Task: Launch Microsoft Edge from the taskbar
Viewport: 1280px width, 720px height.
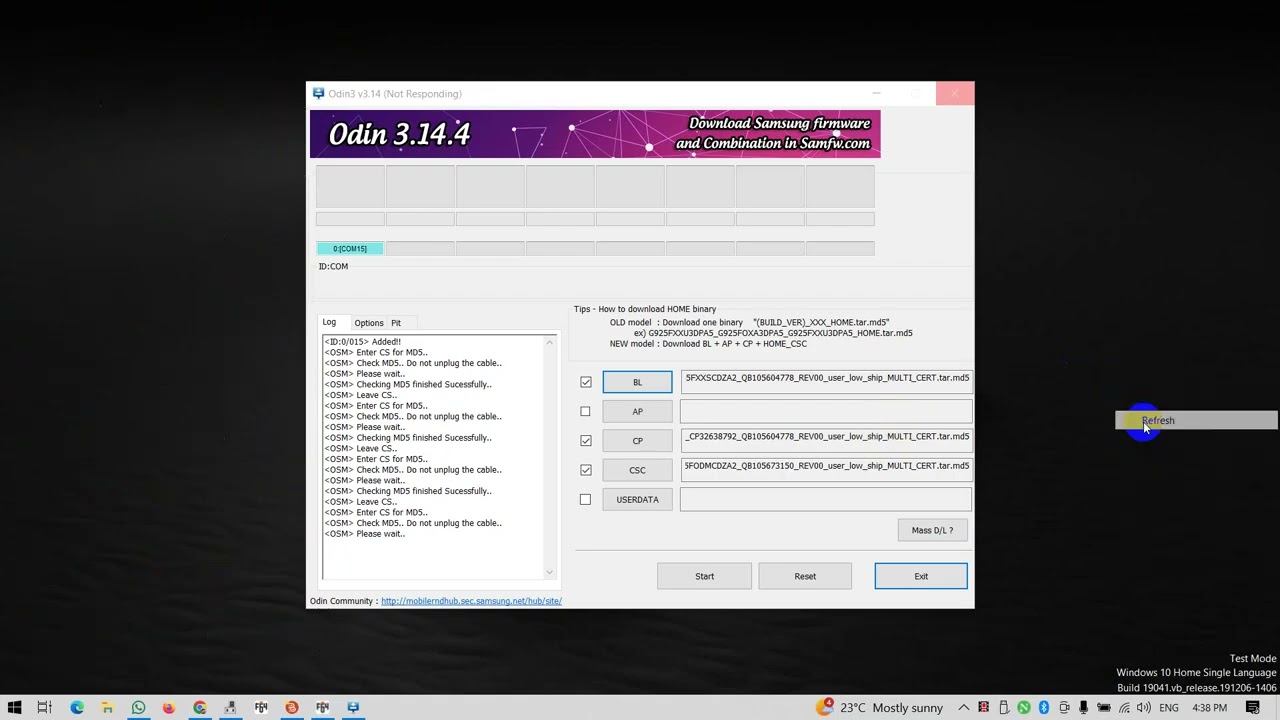Action: (77, 707)
